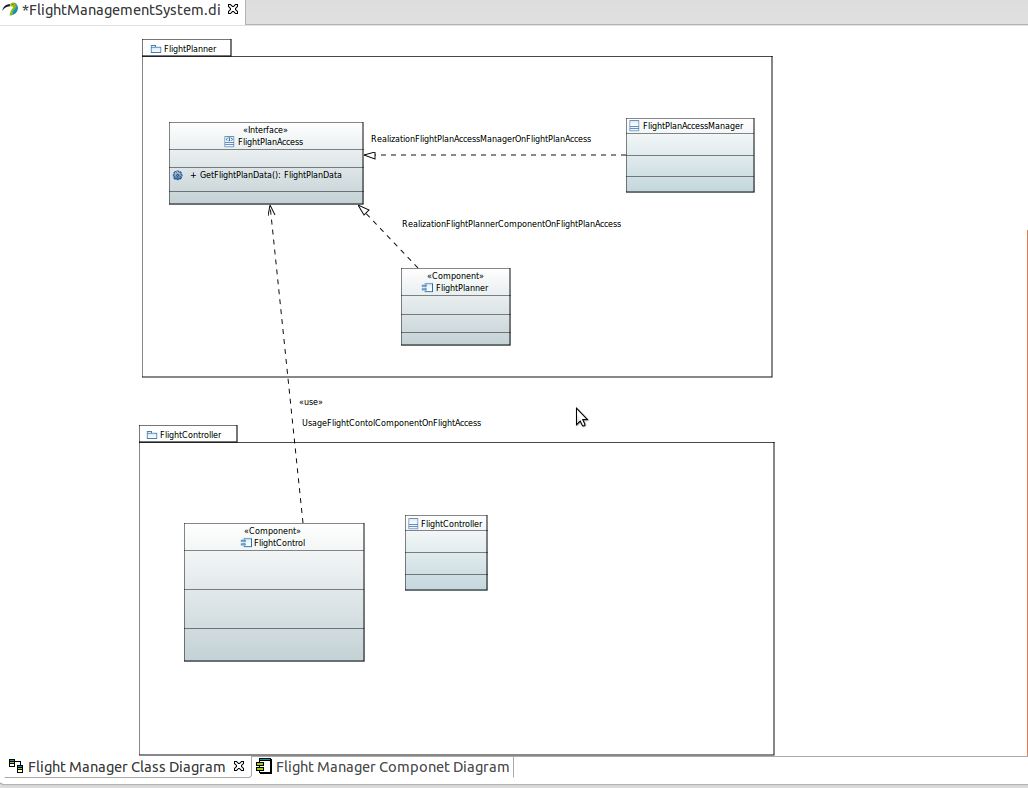The height and width of the screenshot is (788, 1028).
Task: Select the «Component» stereotype above FlightControl
Action: 273,531
